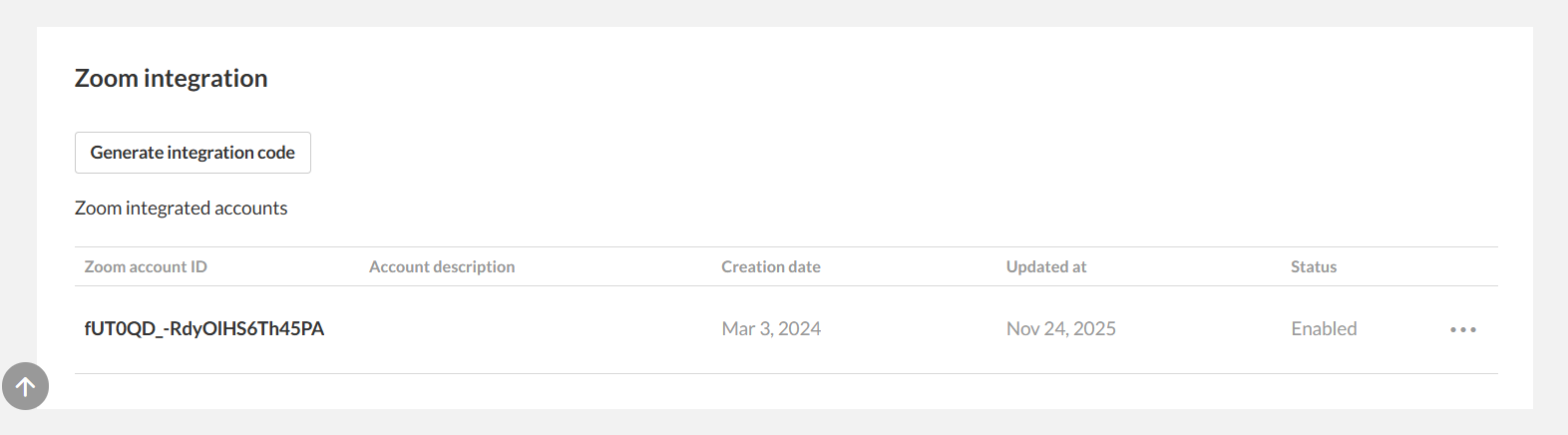Image resolution: width=1568 pixels, height=435 pixels.
Task: Click the Nov 24, 2025 updated date
Action: point(1061,328)
